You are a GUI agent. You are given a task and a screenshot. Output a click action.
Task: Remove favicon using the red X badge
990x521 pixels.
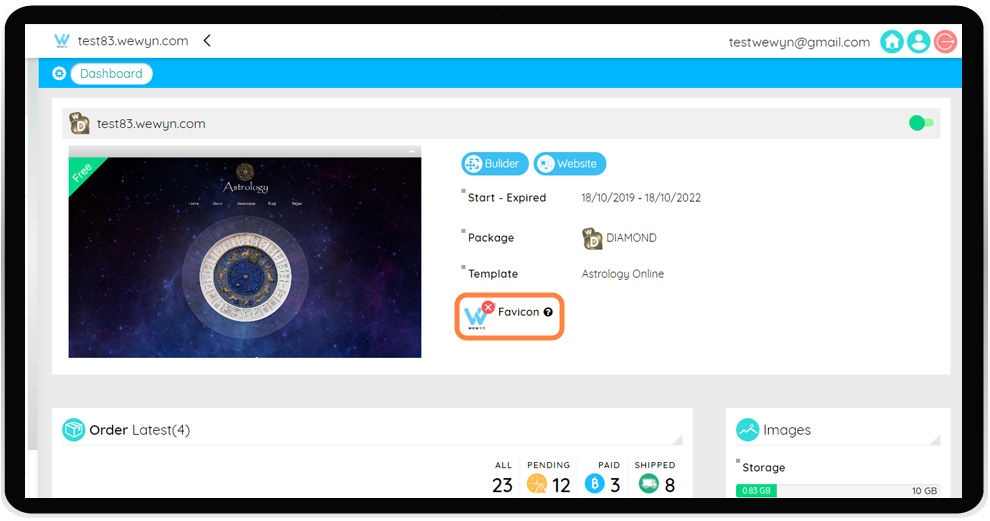coord(488,307)
